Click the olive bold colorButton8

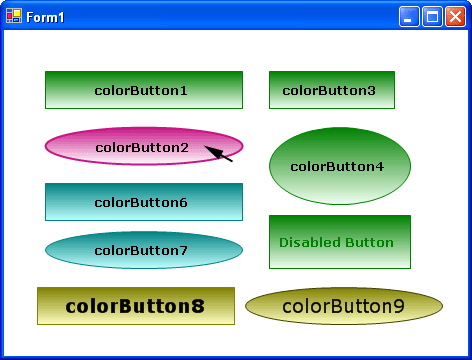click(136, 306)
